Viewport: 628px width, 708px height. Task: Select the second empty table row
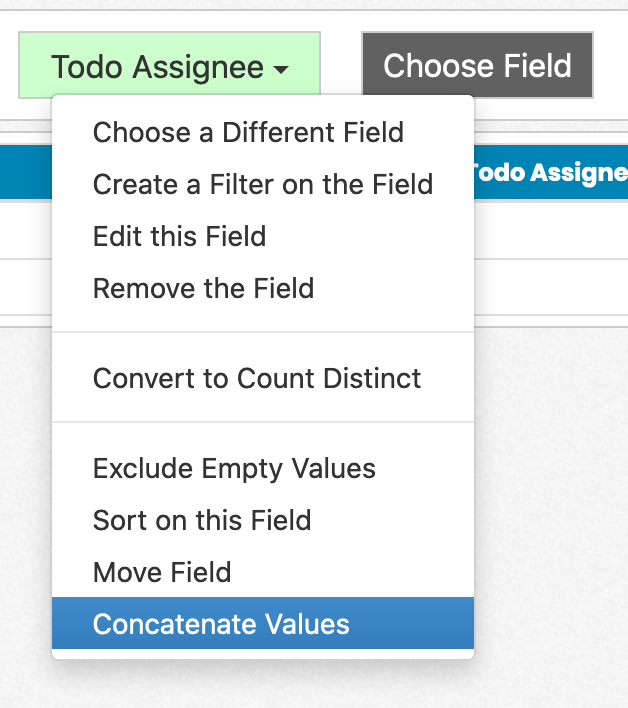pyautogui.click(x=551, y=287)
